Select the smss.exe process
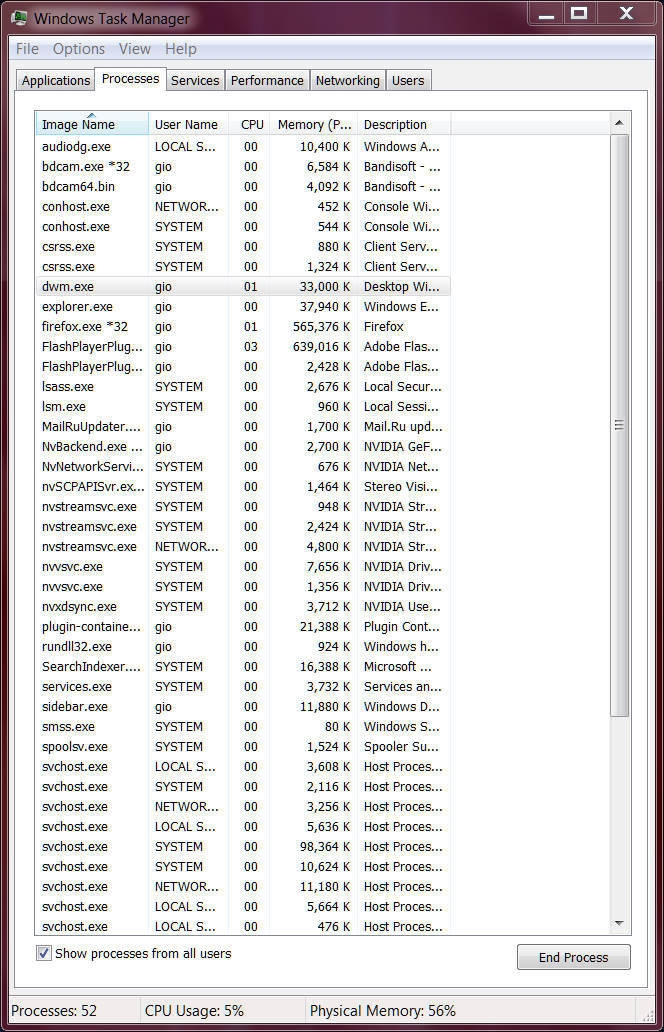Image resolution: width=664 pixels, height=1032 pixels. 243,727
